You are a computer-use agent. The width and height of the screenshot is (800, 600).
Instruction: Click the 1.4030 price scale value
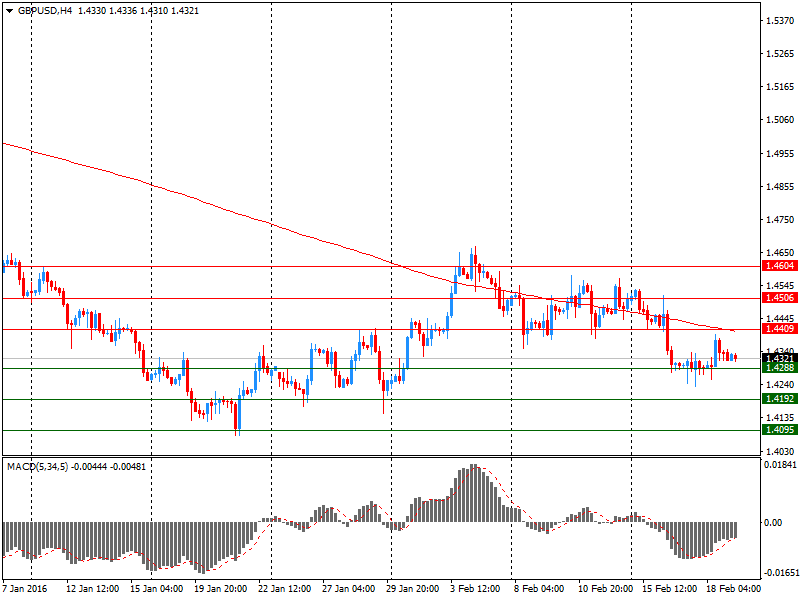pyautogui.click(x=780, y=451)
